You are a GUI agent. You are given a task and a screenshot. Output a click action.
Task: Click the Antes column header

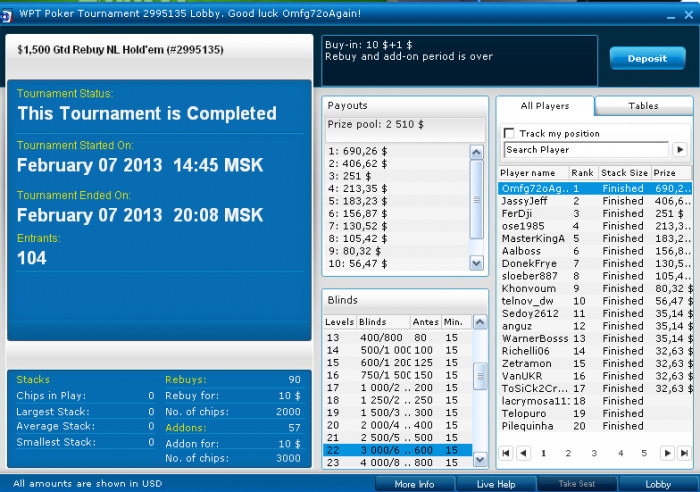(425, 322)
